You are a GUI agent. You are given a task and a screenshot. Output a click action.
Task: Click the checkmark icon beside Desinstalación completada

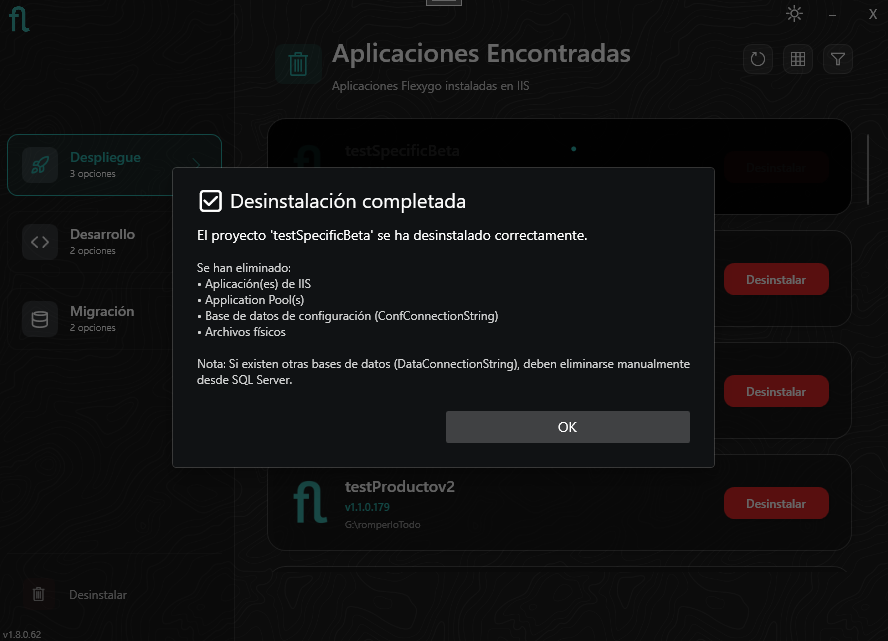click(210, 201)
